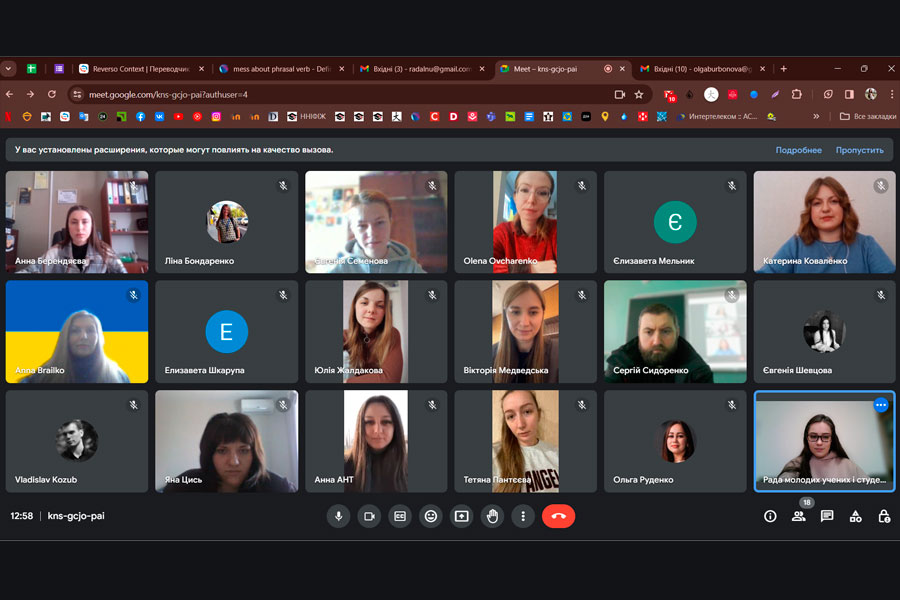Open the emoji reactions button

pyautogui.click(x=430, y=516)
